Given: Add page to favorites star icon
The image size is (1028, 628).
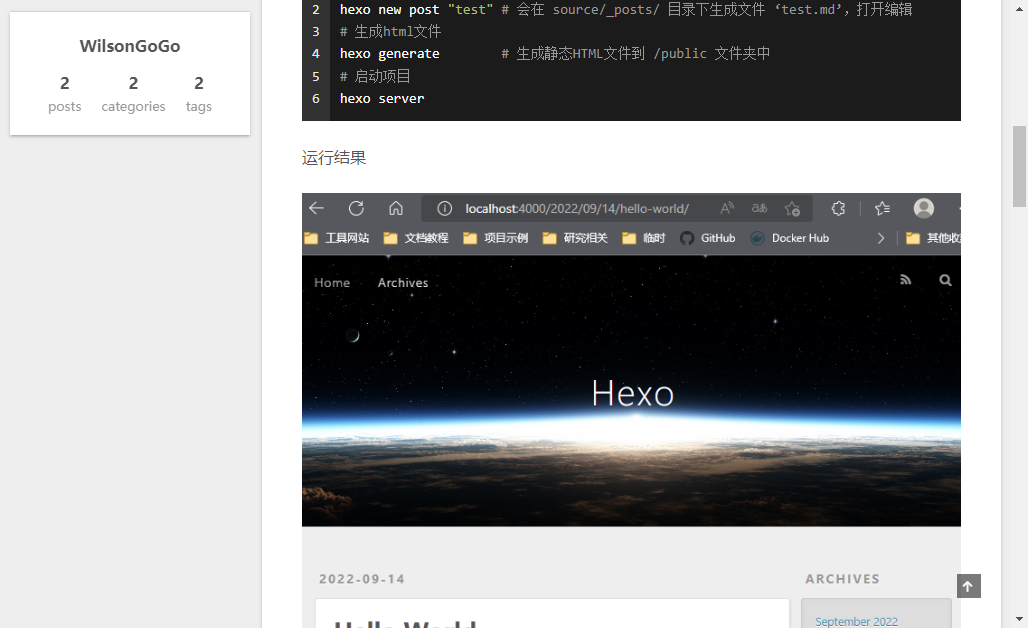Looking at the screenshot, I should tap(792, 208).
